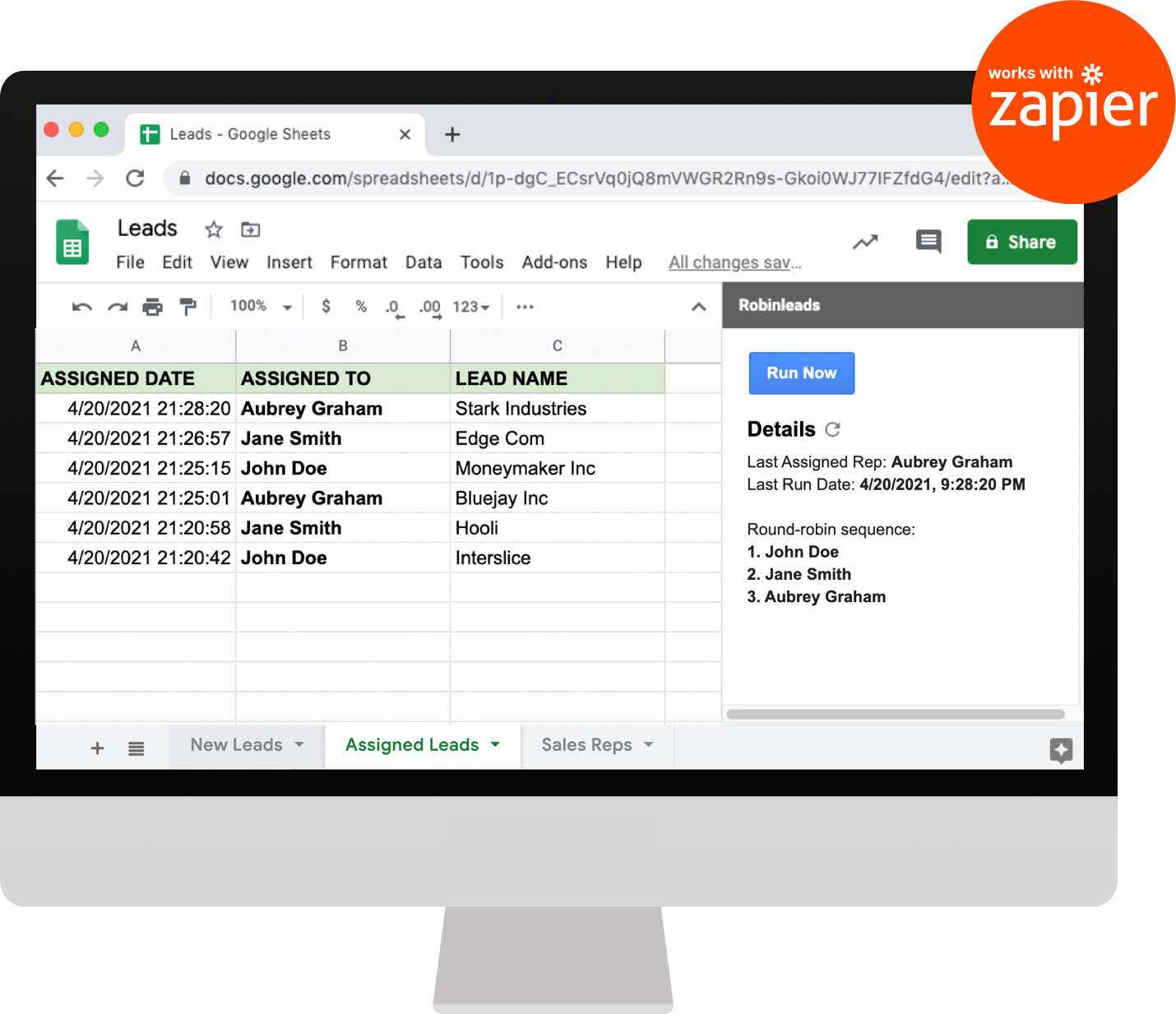The height and width of the screenshot is (1014, 1176).
Task: Click the ASSIGNED TO header cell
Action: tap(343, 378)
